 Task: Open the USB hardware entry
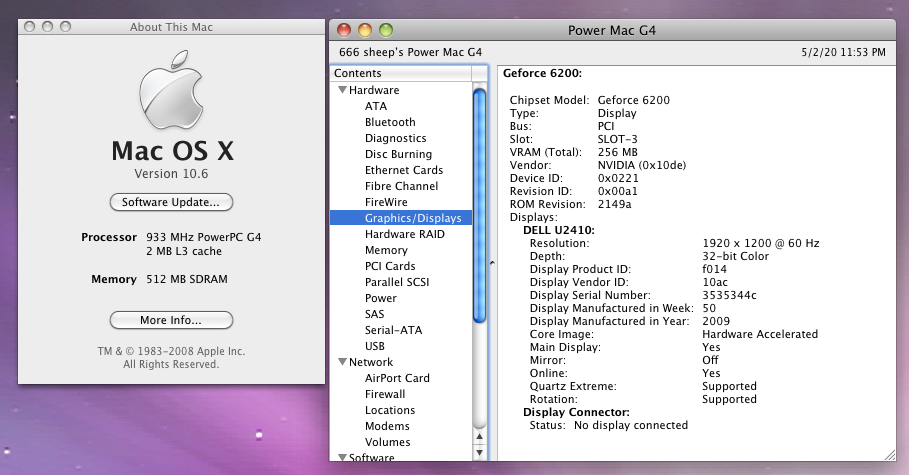(375, 346)
